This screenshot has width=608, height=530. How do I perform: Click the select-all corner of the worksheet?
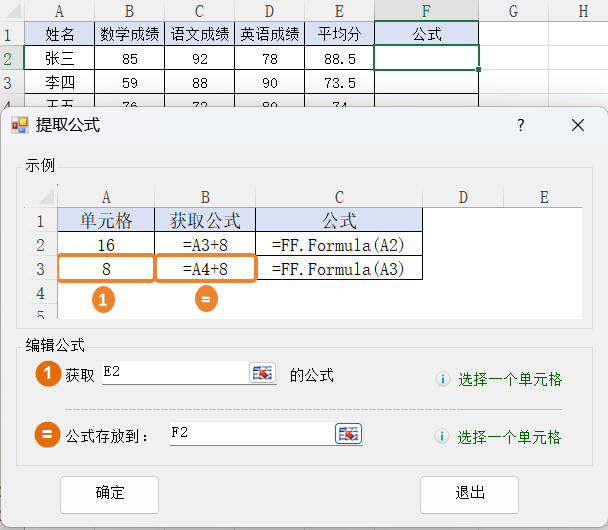[9, 11]
